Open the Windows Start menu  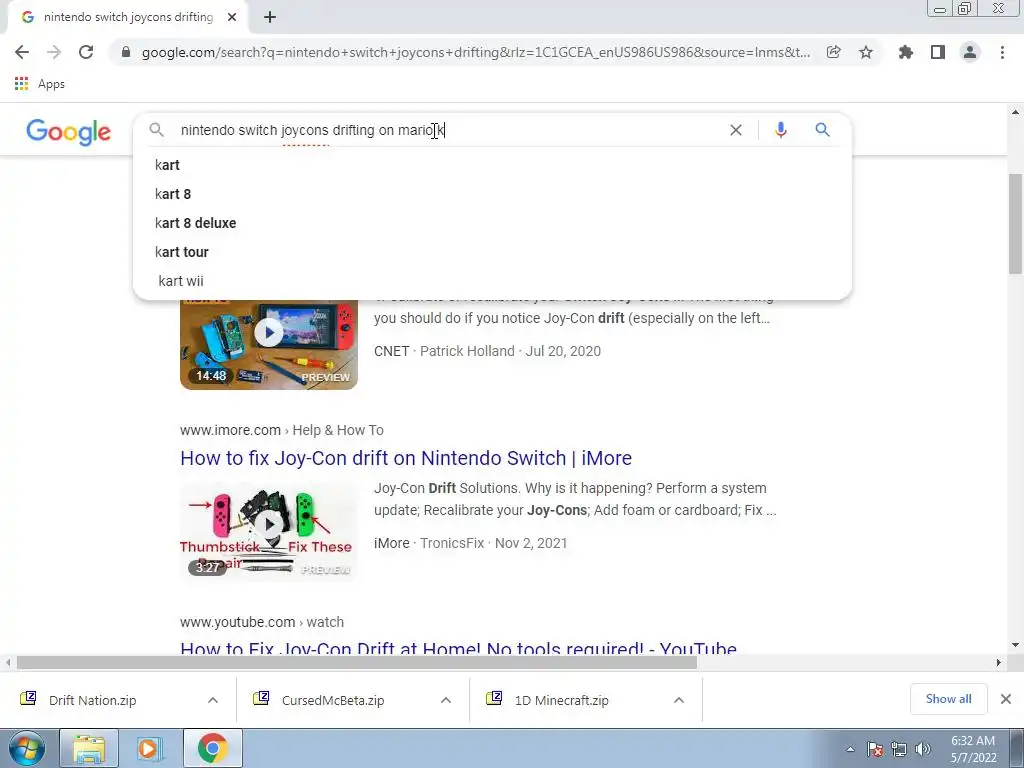point(27,748)
